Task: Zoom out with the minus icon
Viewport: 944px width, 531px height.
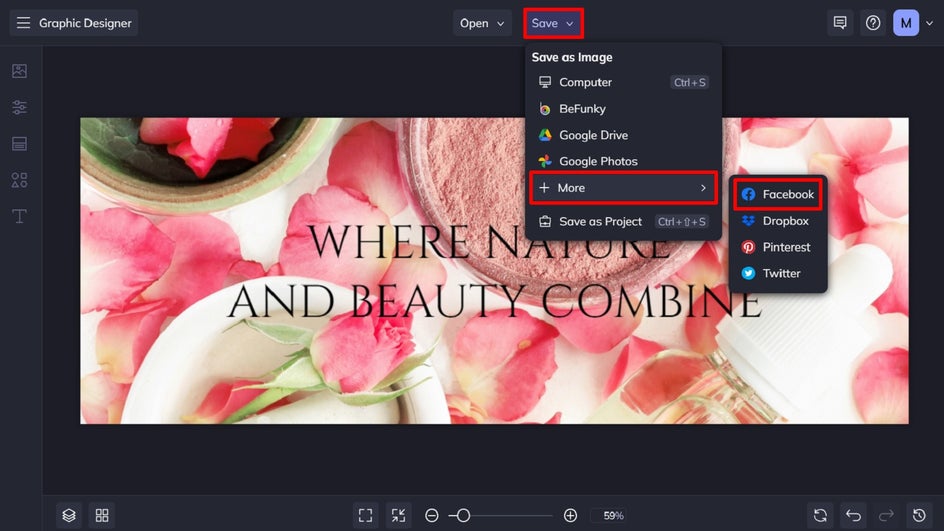Action: tap(432, 515)
